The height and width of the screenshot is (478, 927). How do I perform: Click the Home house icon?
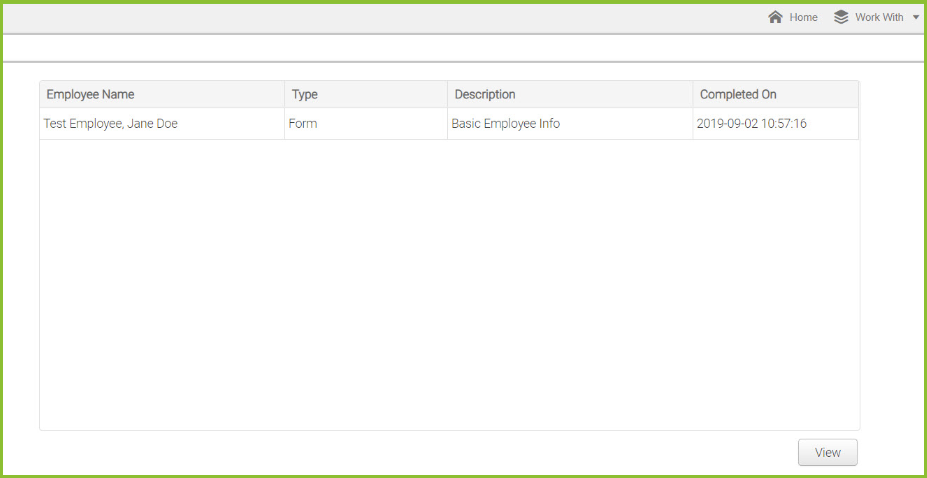pyautogui.click(x=775, y=17)
